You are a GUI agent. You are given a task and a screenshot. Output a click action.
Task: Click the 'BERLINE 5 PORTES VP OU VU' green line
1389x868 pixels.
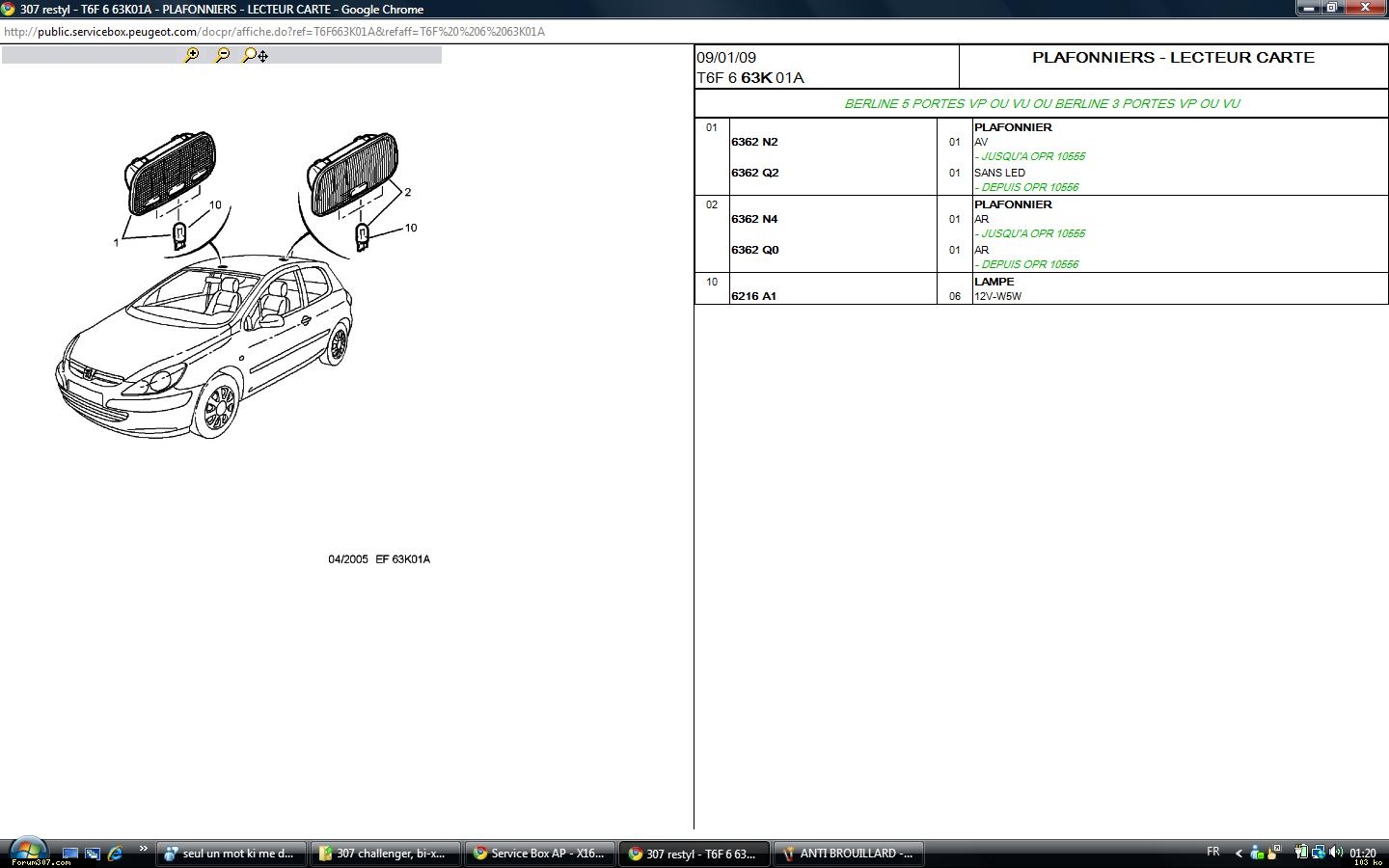[x=1042, y=103]
